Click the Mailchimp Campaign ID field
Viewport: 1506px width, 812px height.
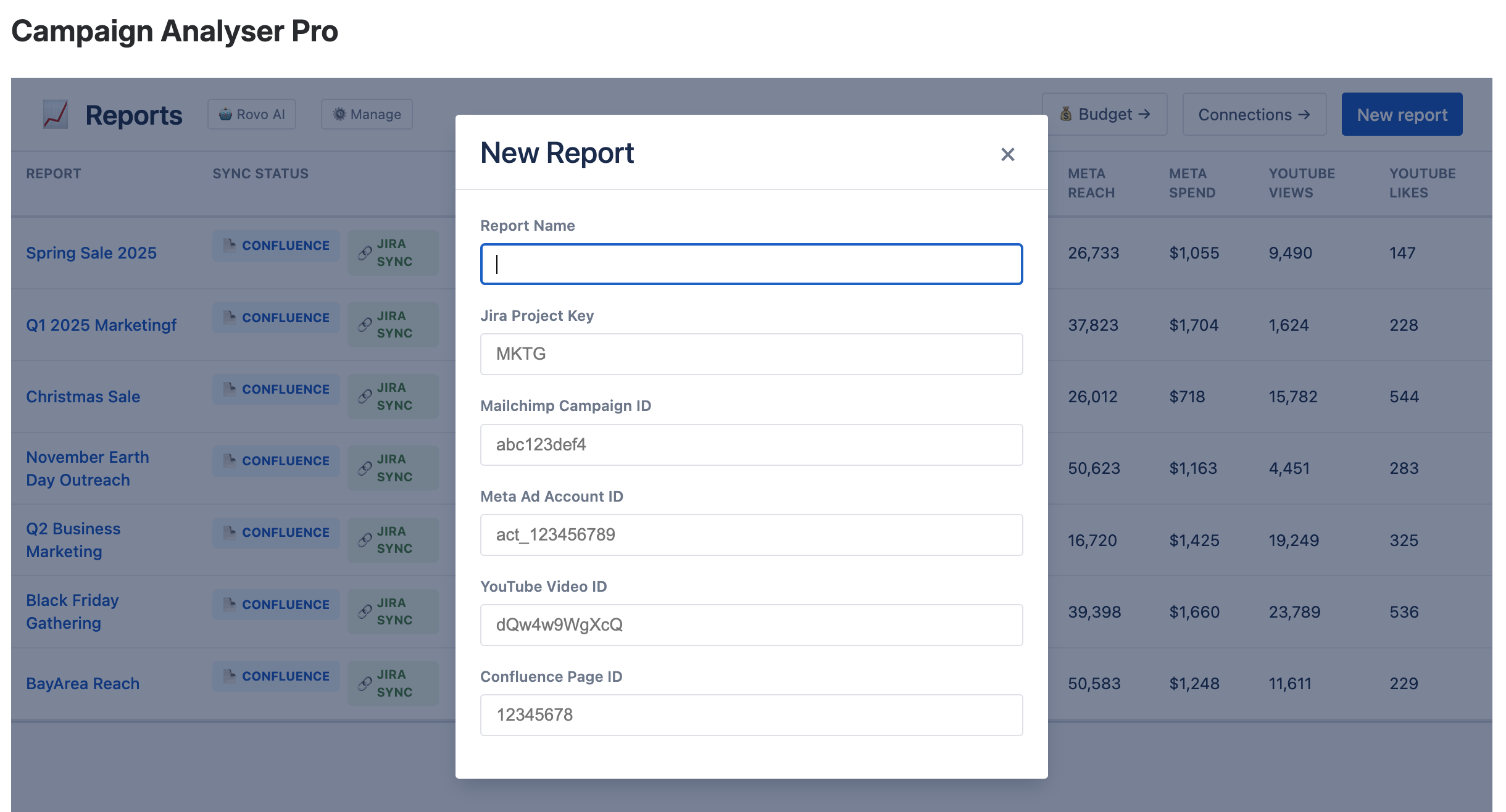coord(751,444)
